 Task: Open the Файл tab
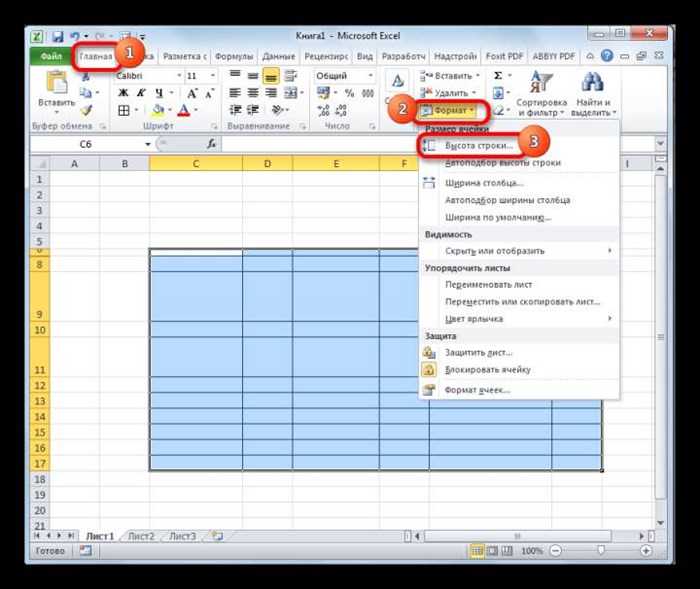point(50,56)
